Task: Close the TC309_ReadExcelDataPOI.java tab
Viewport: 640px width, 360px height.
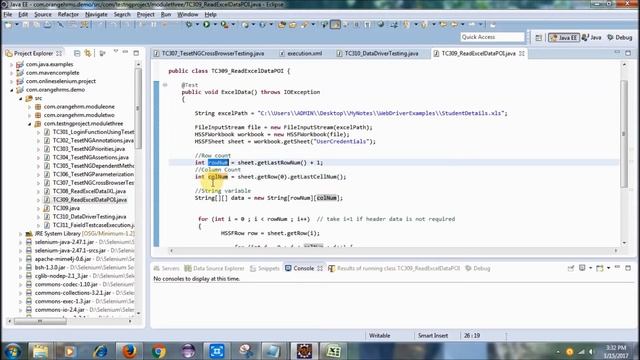Action: 522,53
